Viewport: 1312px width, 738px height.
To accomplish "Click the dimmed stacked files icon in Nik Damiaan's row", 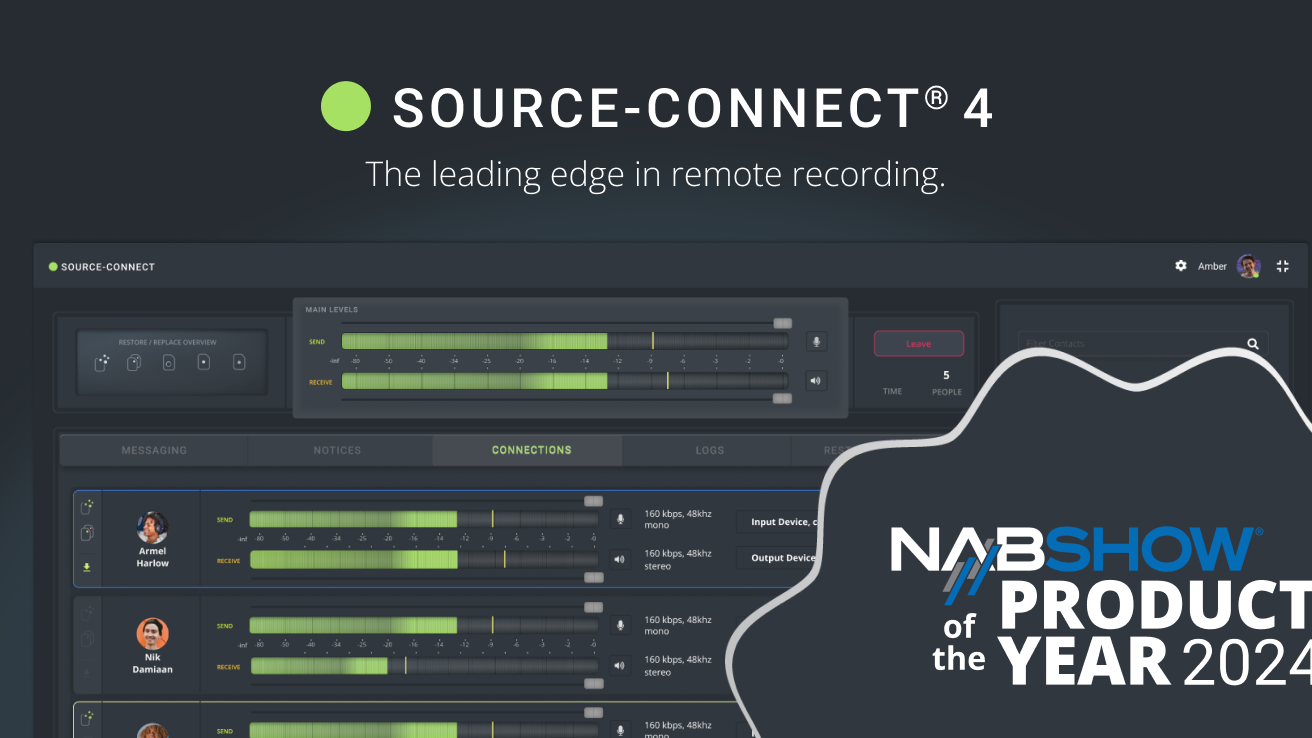I will pos(87,639).
